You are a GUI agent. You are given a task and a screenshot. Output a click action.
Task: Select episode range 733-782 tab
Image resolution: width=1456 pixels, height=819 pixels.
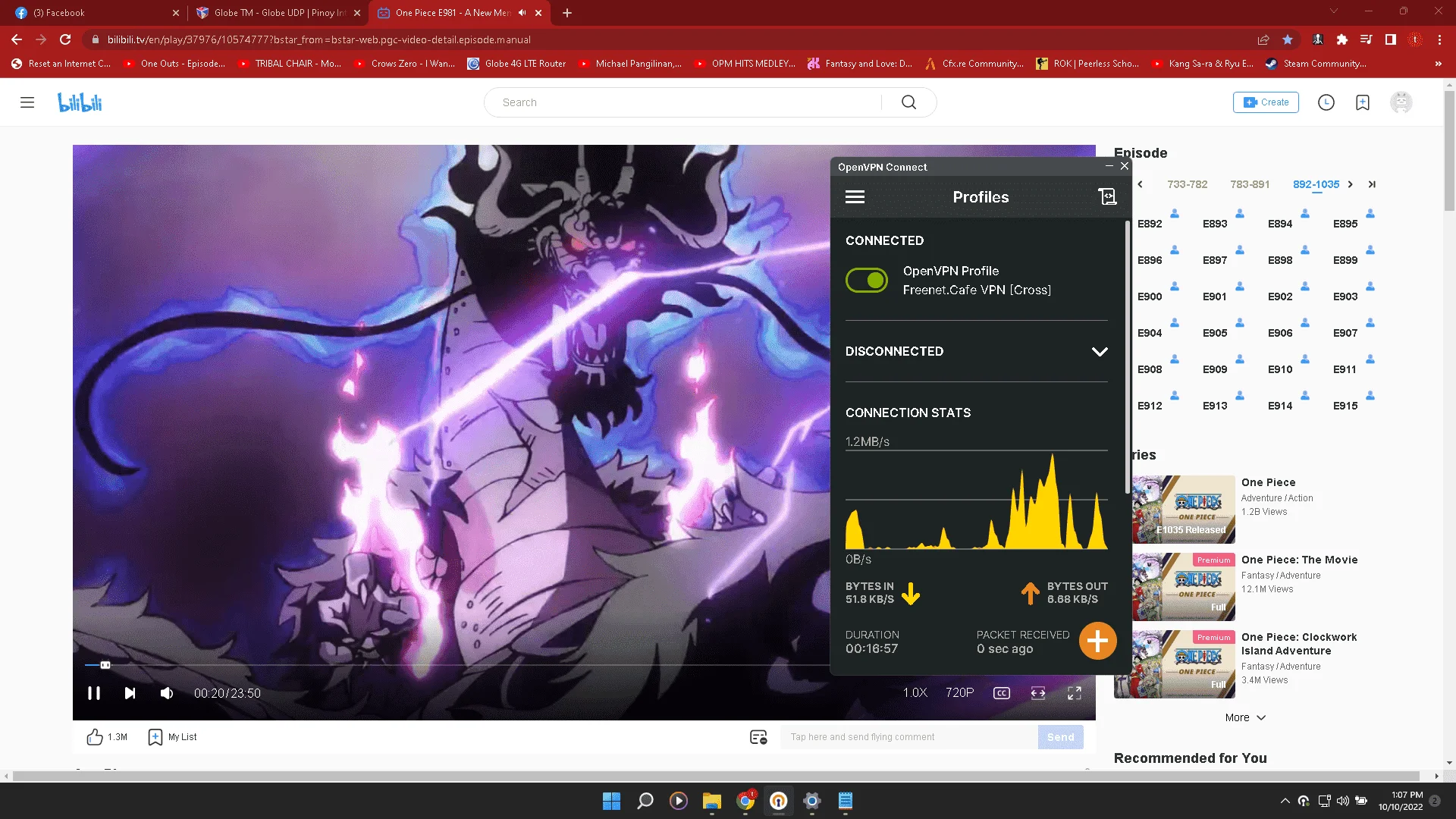click(1187, 184)
